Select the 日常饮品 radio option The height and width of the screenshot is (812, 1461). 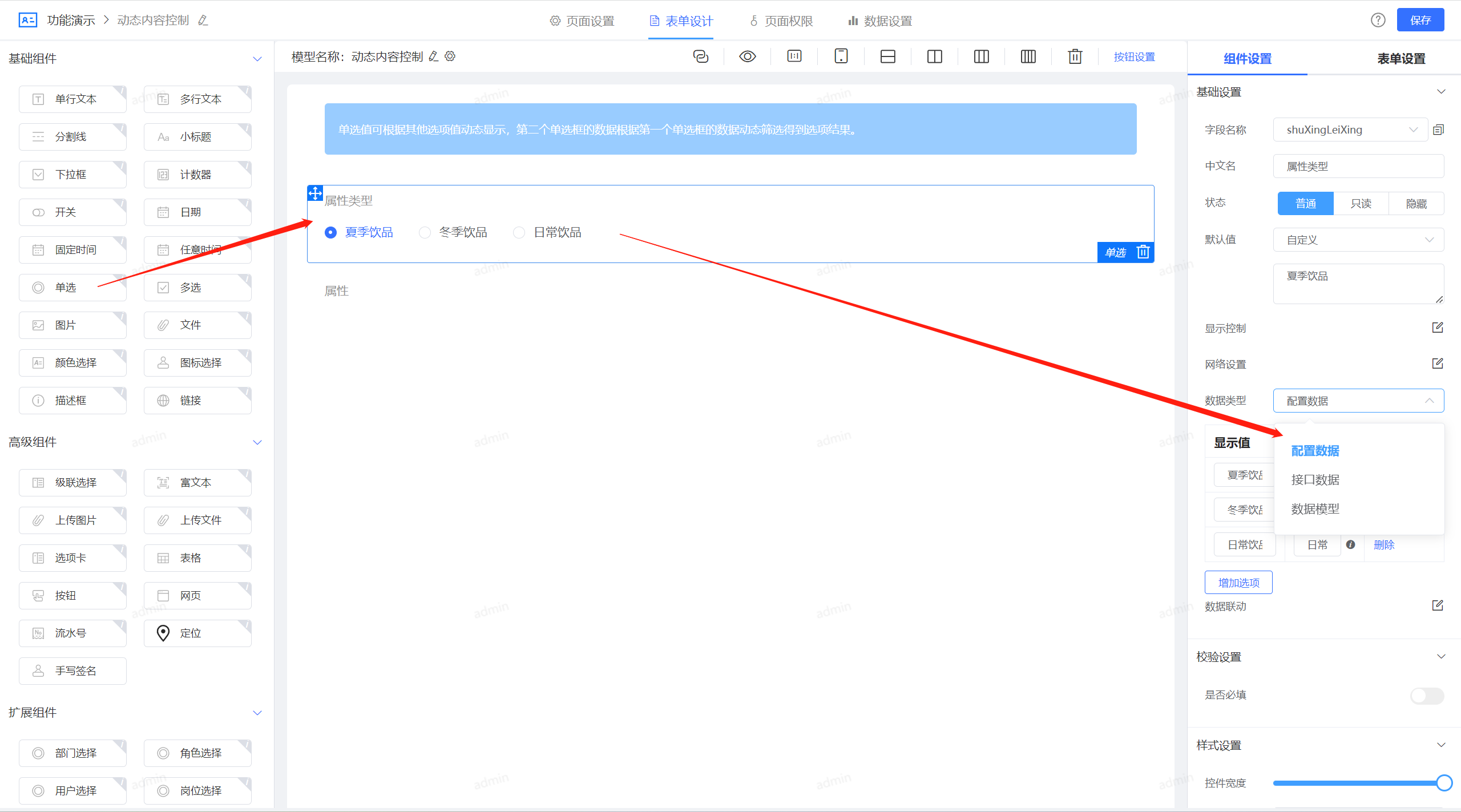[519, 233]
